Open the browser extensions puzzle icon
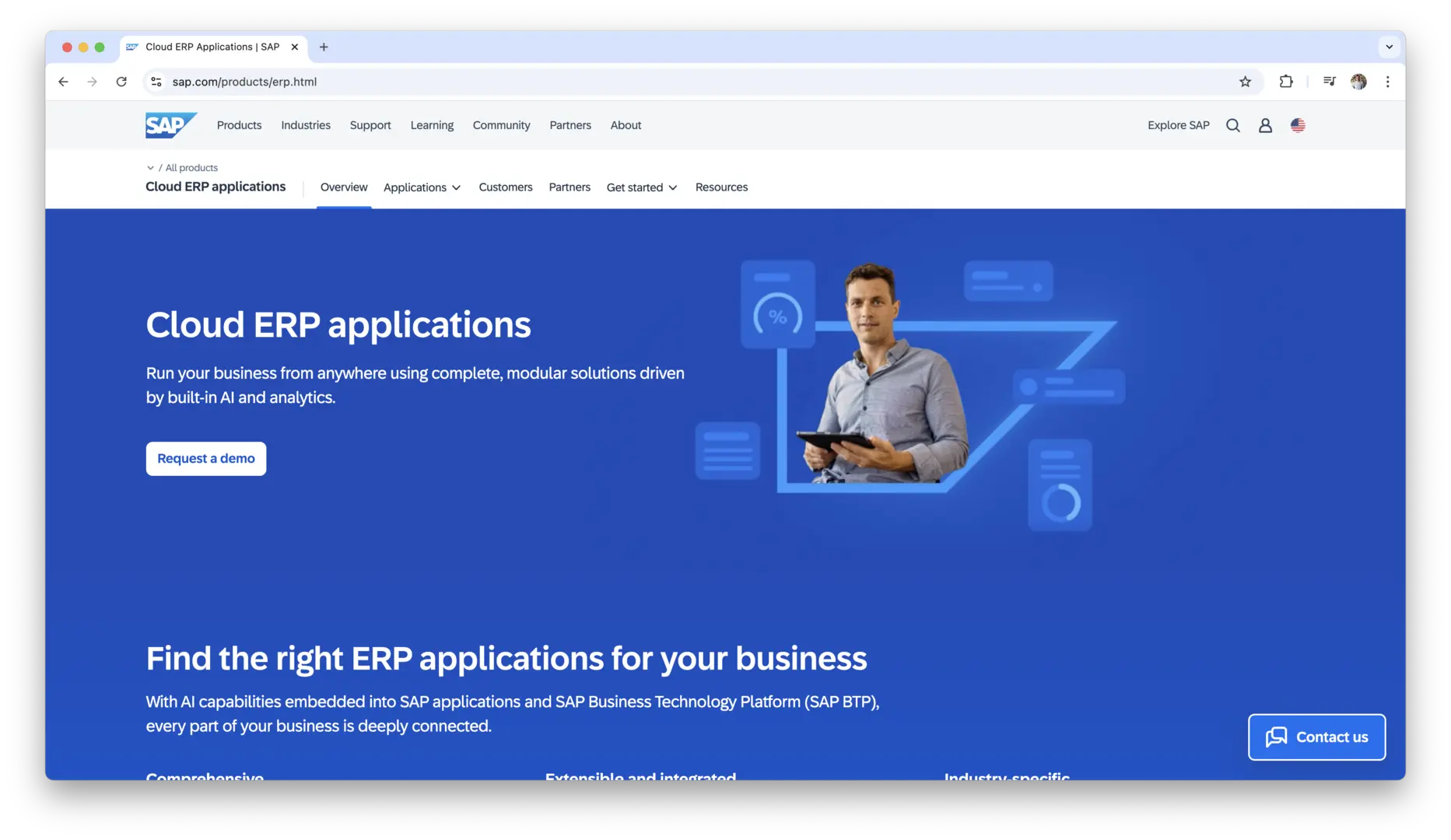The image size is (1451, 840). tap(1286, 82)
